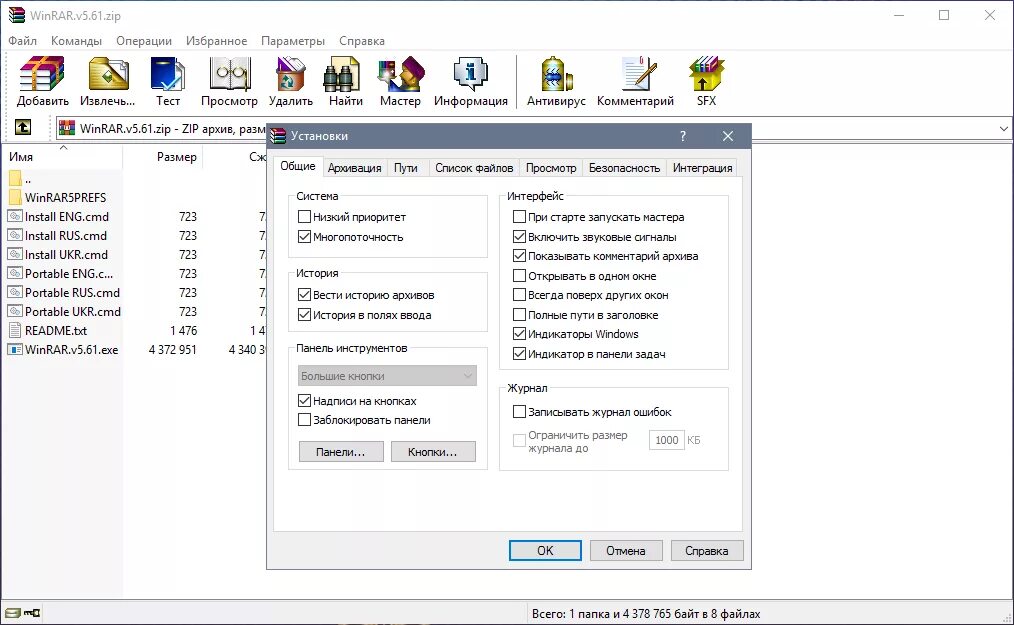
Task: Click the Отмена button
Action: [625, 551]
